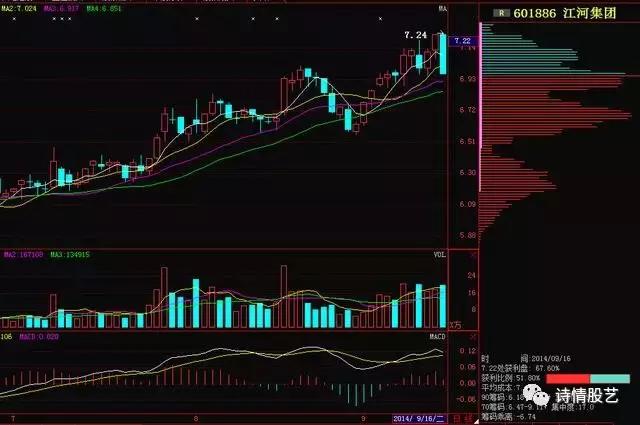Click the VOL label of volume panel

click(x=440, y=254)
